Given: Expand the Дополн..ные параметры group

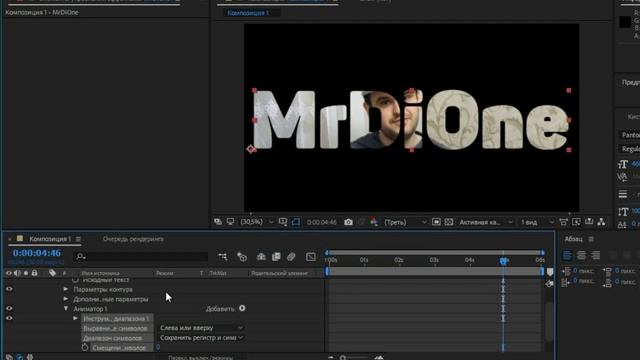Looking at the screenshot, I should [66, 299].
